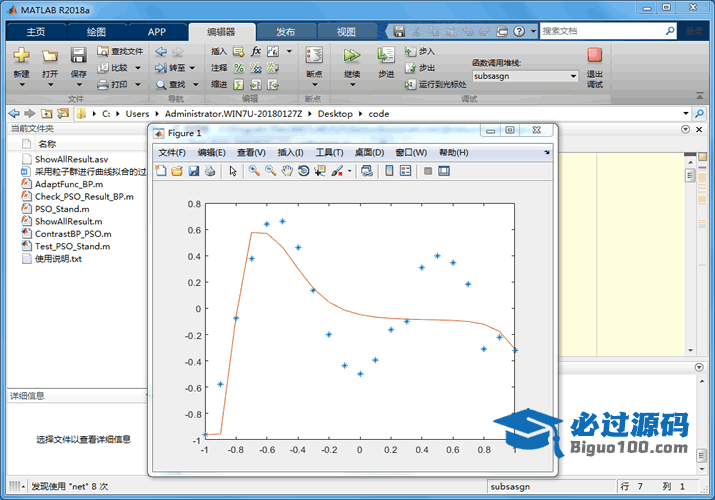Open file using the folder icon
The image size is (715, 500).
coord(50,56)
